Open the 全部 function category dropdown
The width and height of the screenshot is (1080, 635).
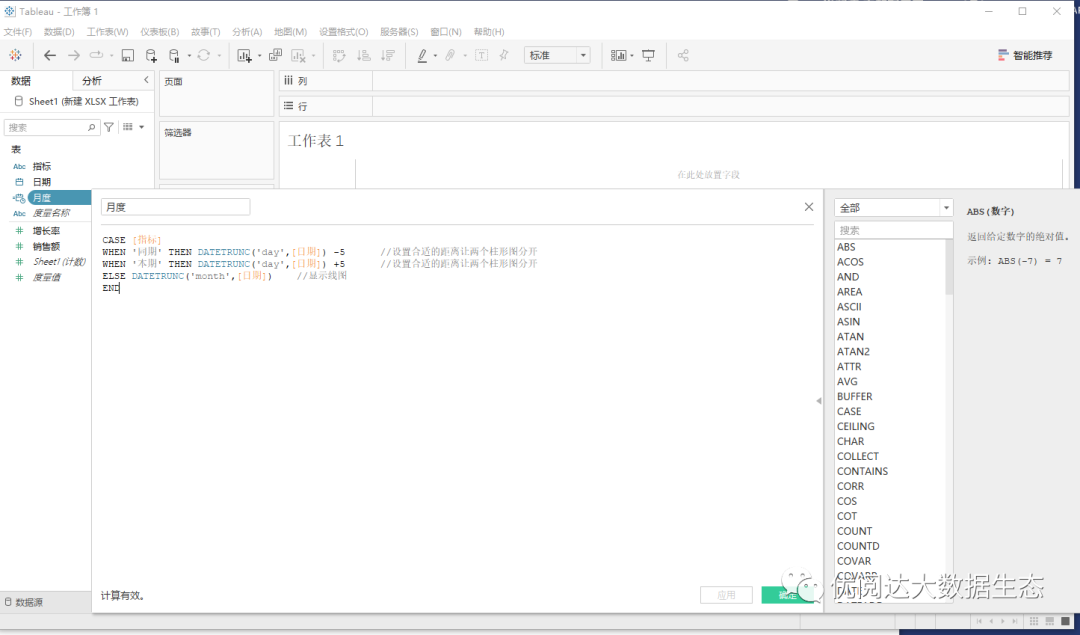click(x=893, y=207)
